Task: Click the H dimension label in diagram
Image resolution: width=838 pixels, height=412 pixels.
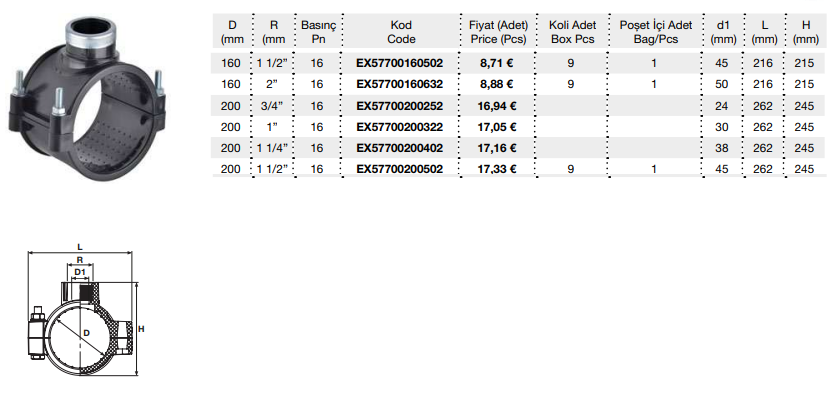Action: [143, 328]
